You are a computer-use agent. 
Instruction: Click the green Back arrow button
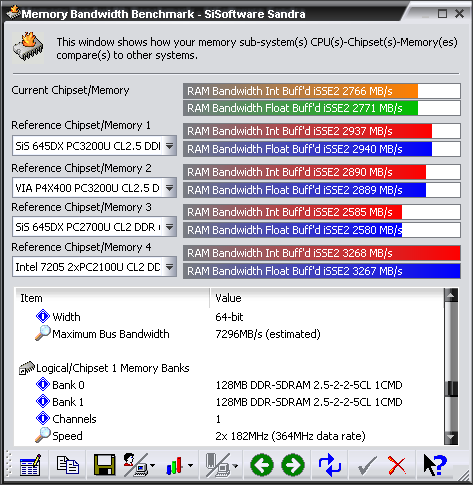[x=262, y=465]
